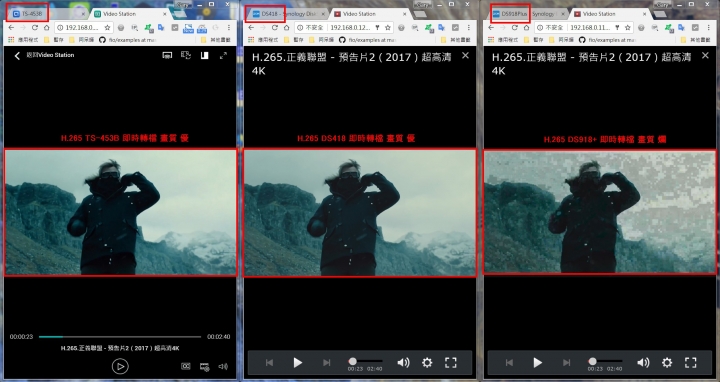
Task: Close the DS918+ video player overlay
Action: (705, 56)
